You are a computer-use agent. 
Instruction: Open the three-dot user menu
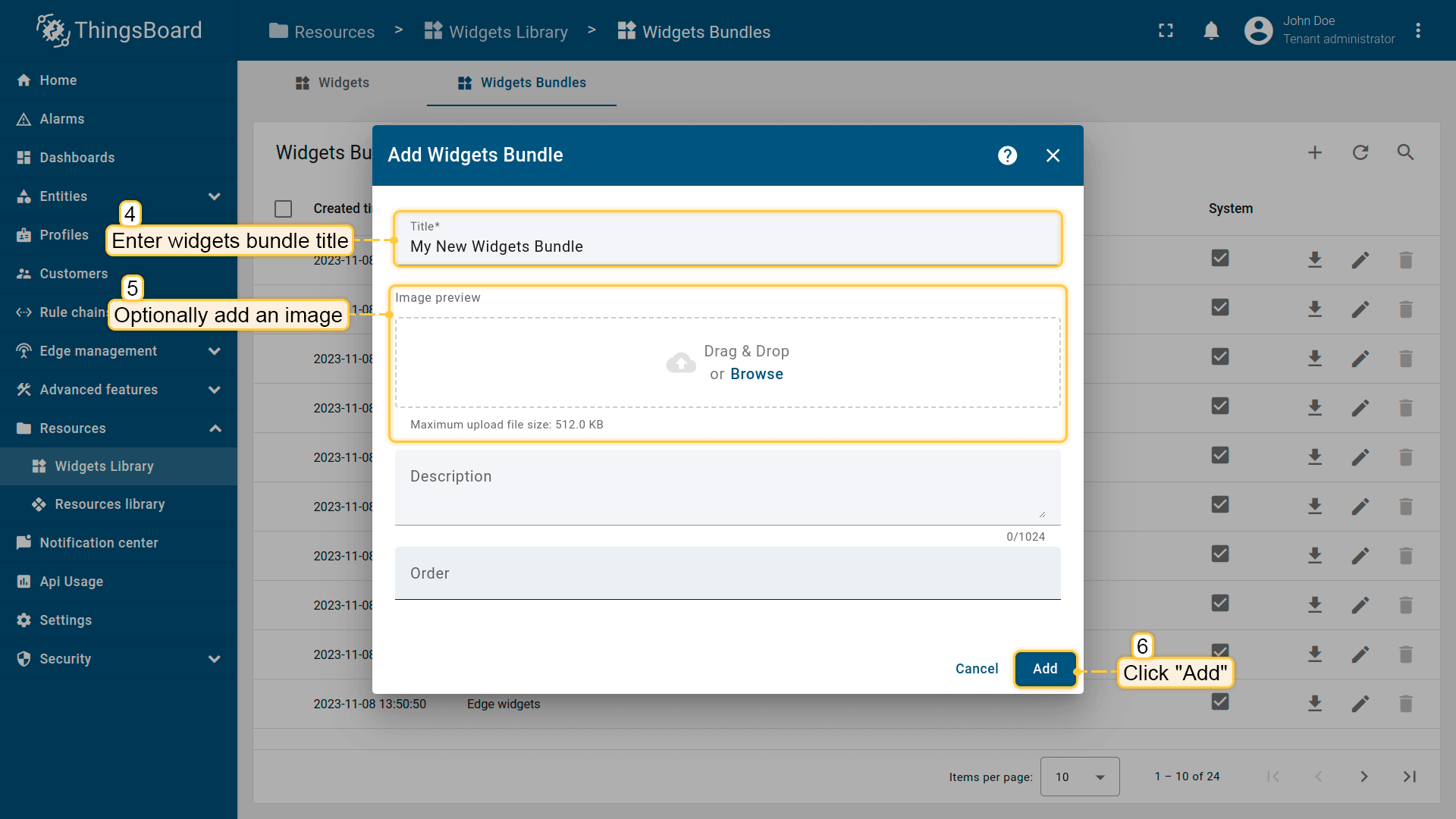1418,30
